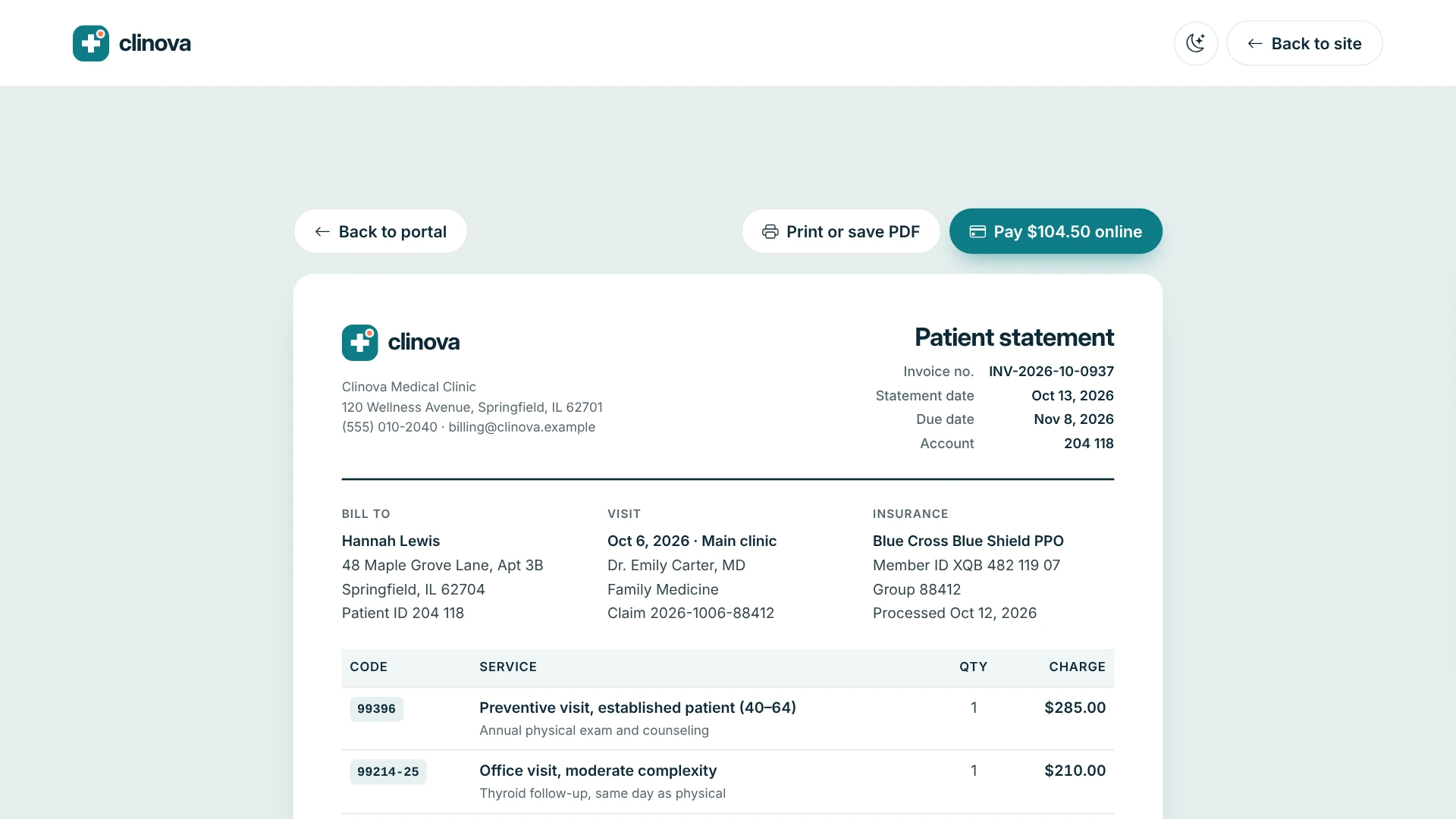Viewport: 1456px width, 819px height.
Task: Click Claim 2026-1006-88412
Action: pyautogui.click(x=691, y=613)
